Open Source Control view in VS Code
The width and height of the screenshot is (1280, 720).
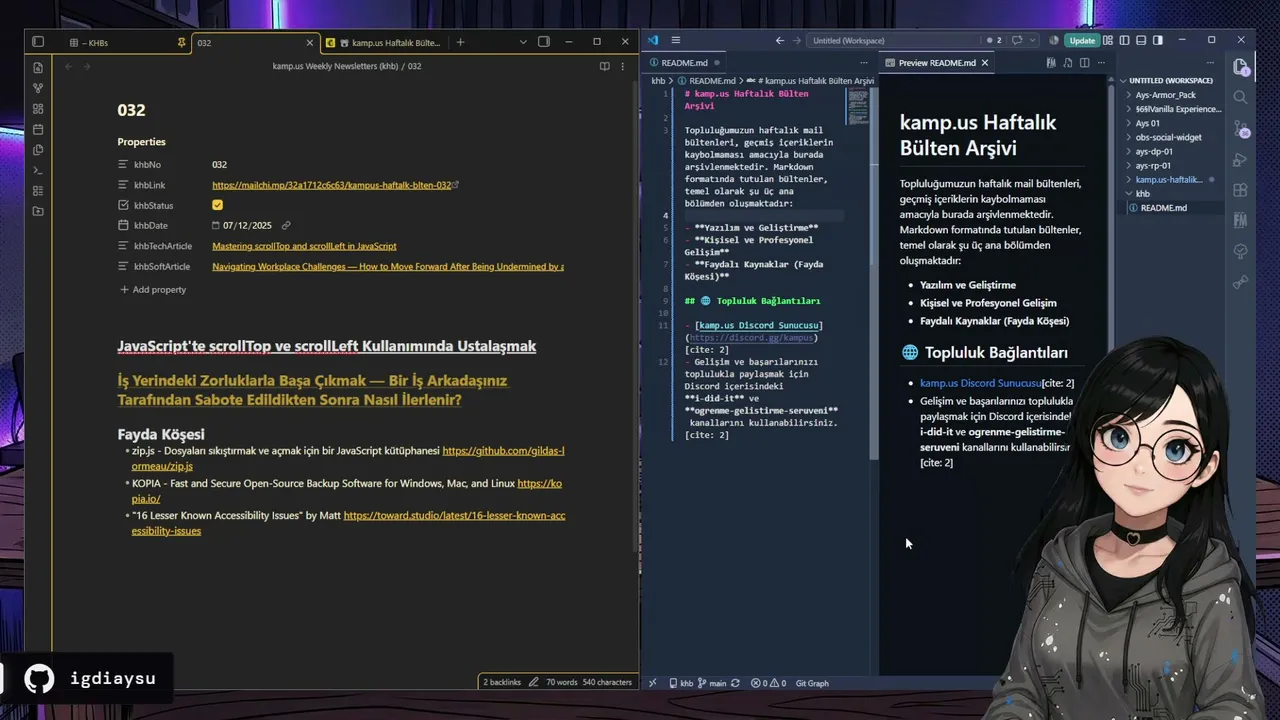(x=1240, y=129)
